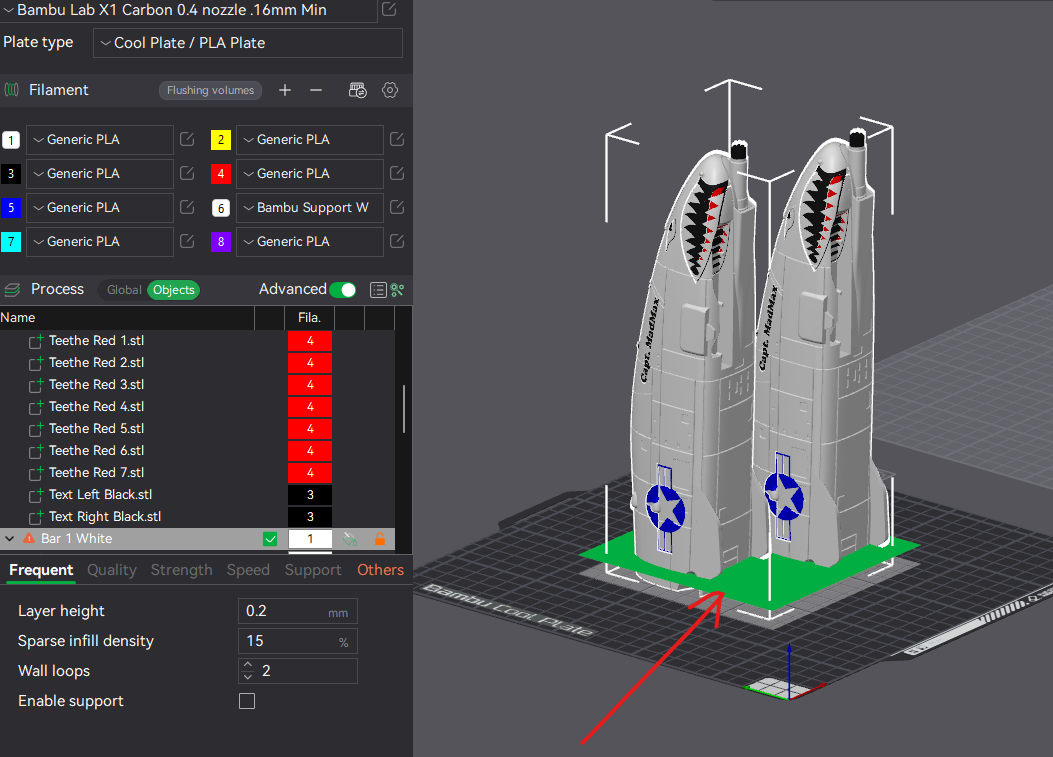Viewport: 1053px width, 757px height.
Task: Click the purple swatch for filament 8
Action: [221, 241]
